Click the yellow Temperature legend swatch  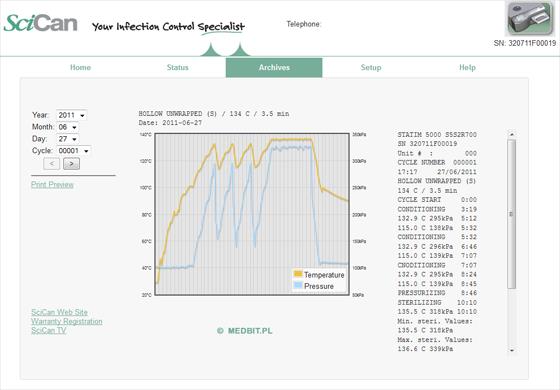coord(298,274)
